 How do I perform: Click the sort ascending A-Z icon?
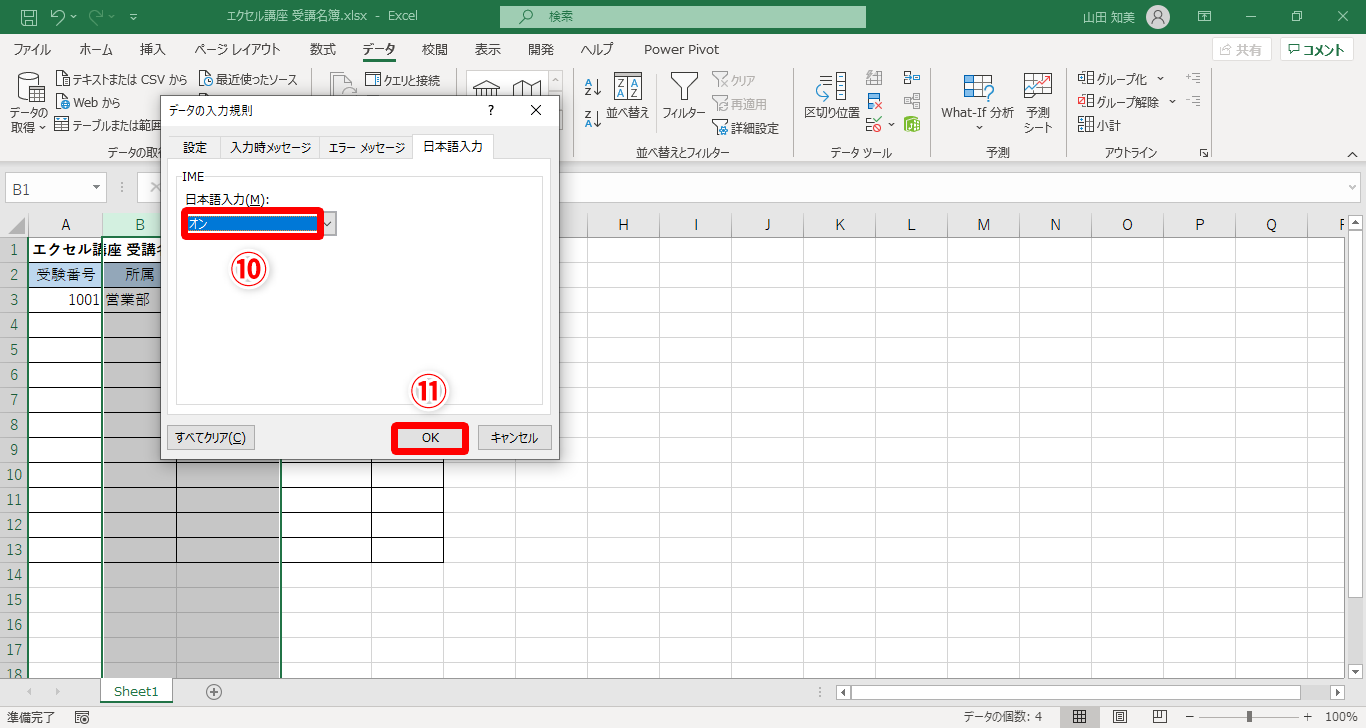592,88
